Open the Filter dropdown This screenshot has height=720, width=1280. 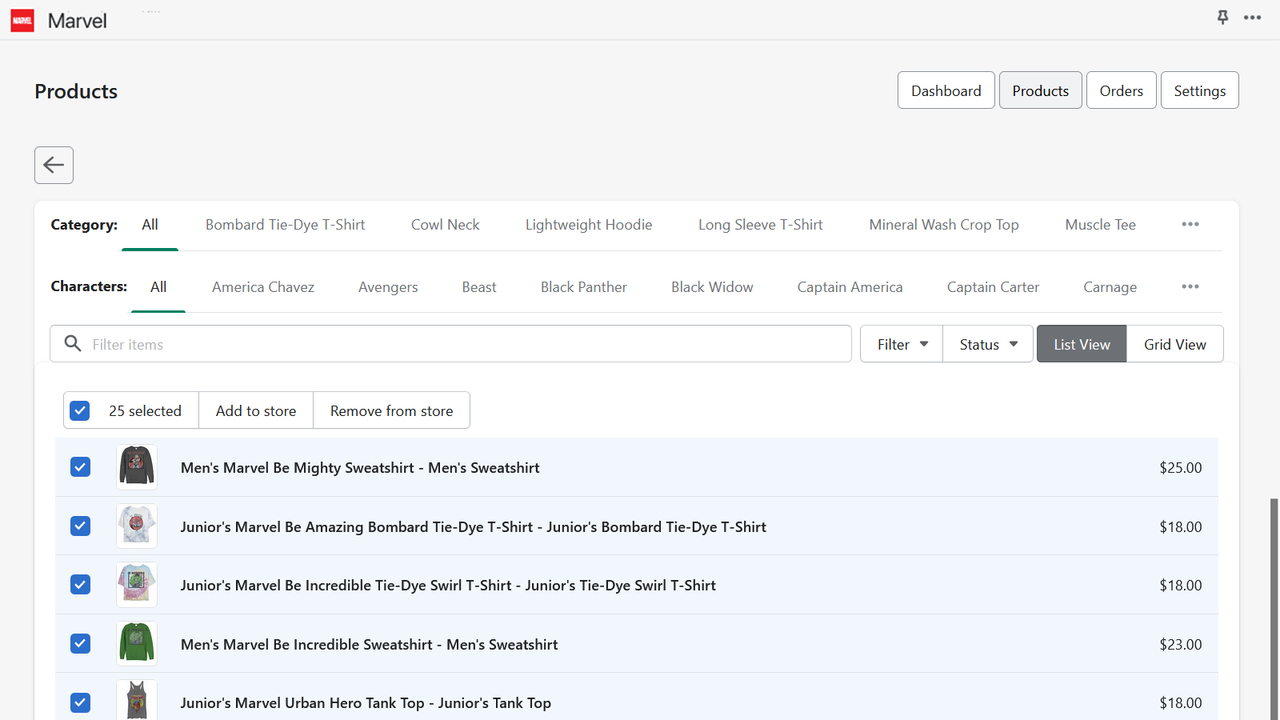coord(902,344)
